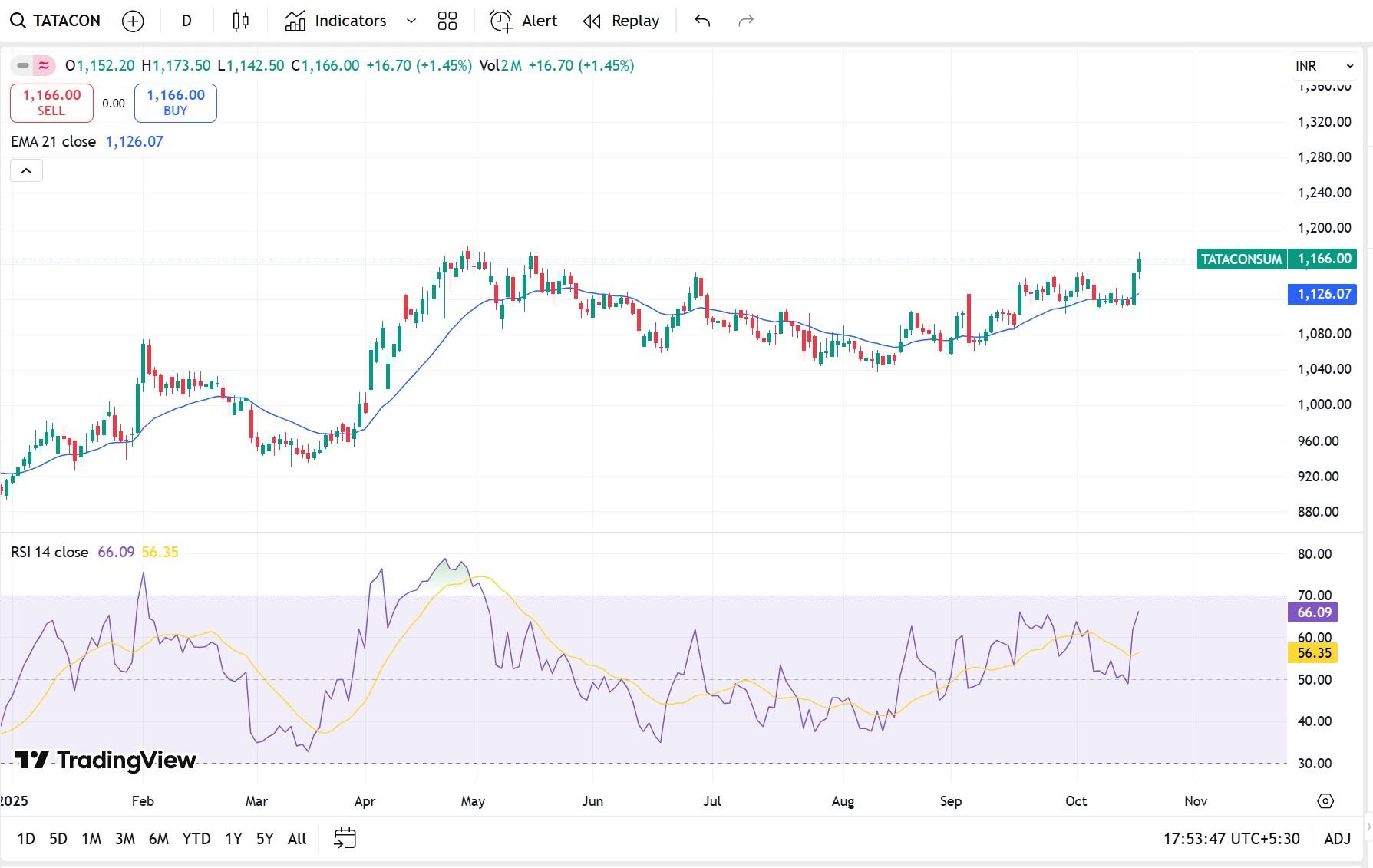Toggle the gray flag status pill
The image size is (1373, 868).
tap(22, 66)
